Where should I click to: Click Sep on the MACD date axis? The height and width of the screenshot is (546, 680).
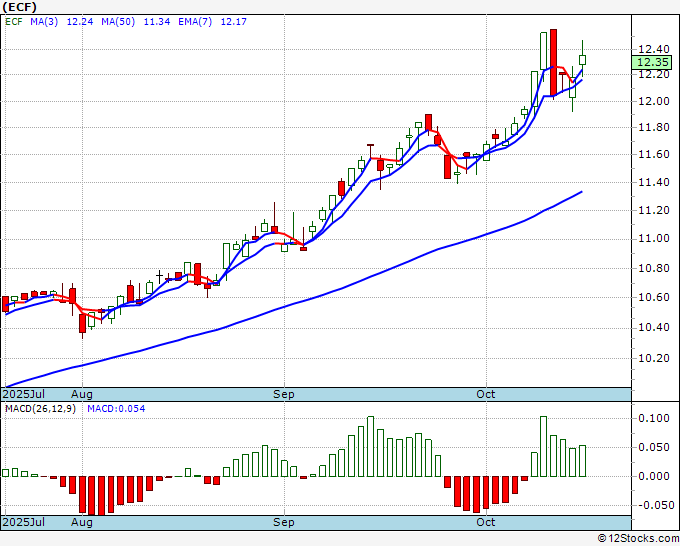tap(284, 522)
